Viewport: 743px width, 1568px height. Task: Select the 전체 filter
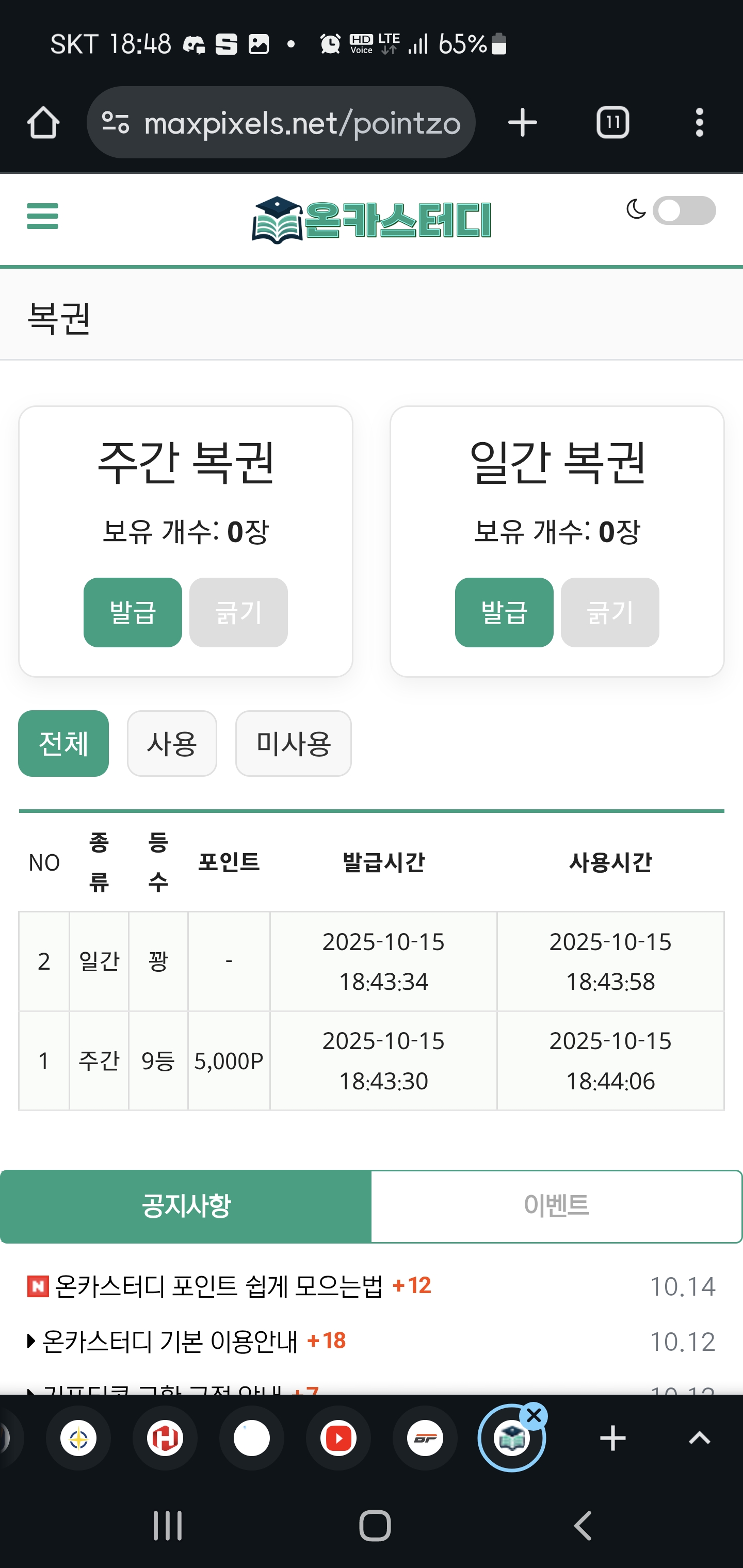tap(63, 743)
